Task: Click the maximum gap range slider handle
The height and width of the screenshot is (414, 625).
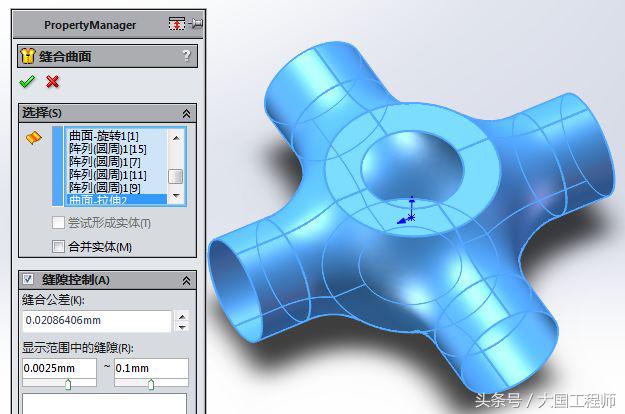Action: [151, 385]
